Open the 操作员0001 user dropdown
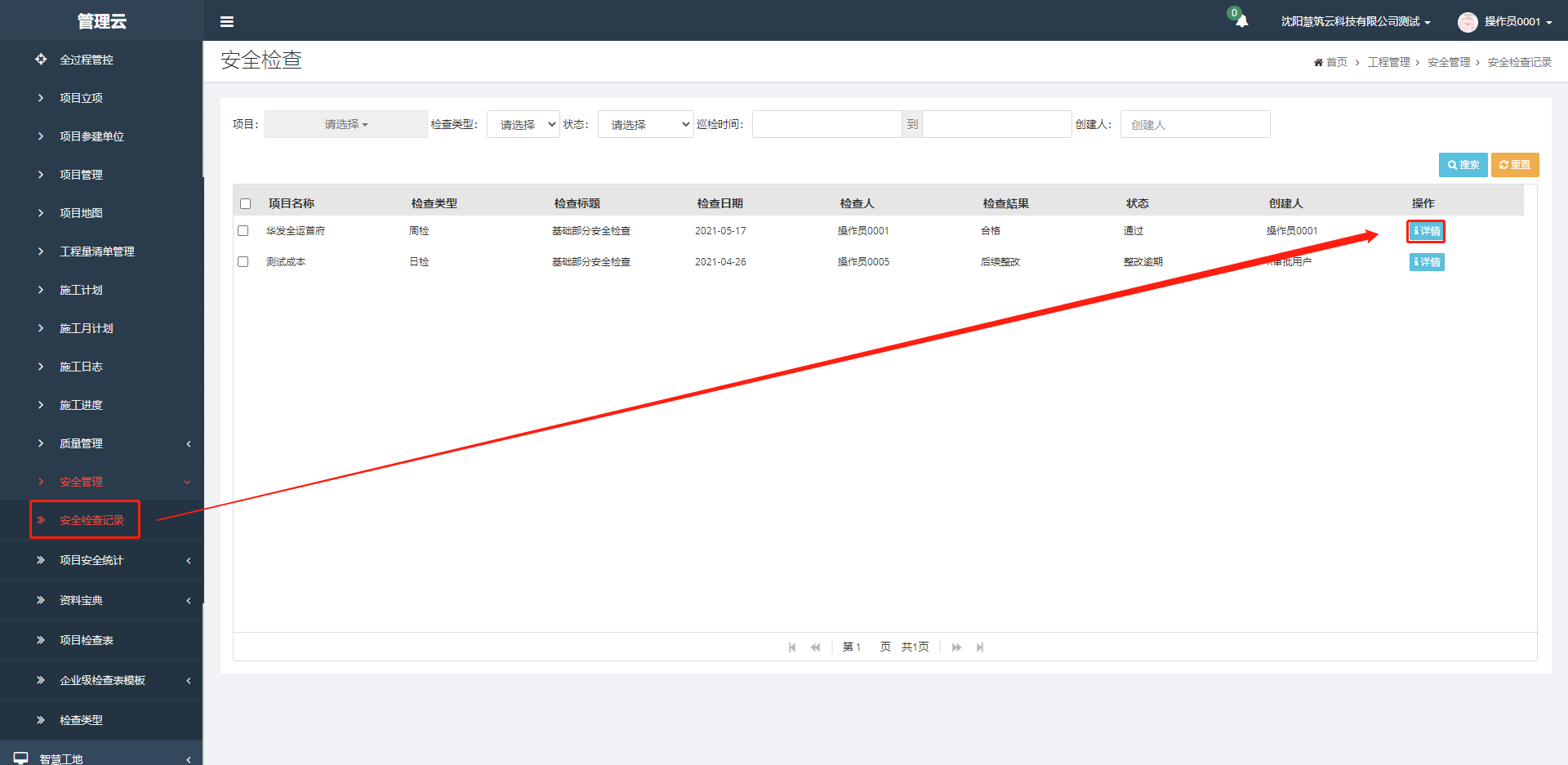Image resolution: width=1568 pixels, height=765 pixels. [1518, 21]
